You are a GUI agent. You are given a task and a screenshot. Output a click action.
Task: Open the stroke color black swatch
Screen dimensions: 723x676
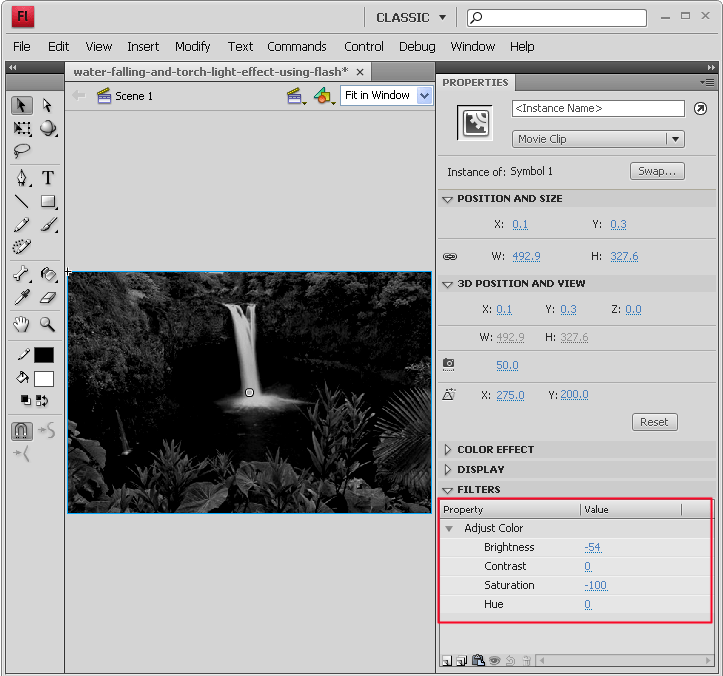click(x=44, y=355)
